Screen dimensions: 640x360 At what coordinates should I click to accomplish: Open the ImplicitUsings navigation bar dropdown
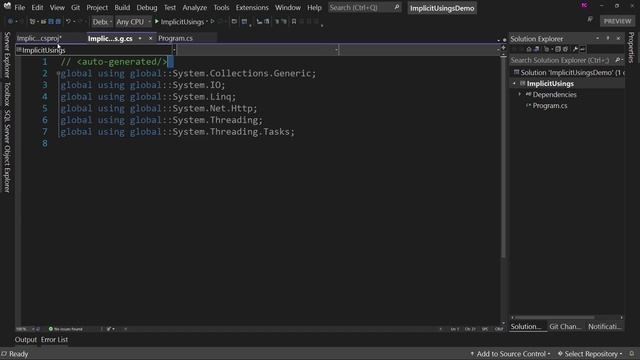click(96, 50)
